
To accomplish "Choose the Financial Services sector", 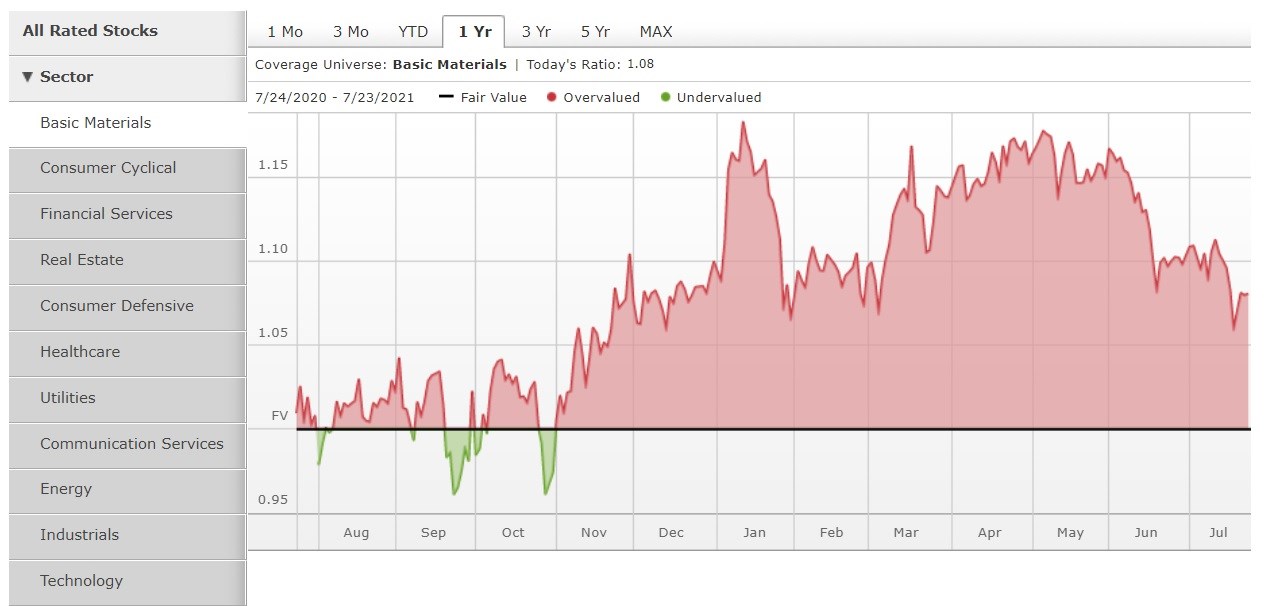I will (x=106, y=214).
